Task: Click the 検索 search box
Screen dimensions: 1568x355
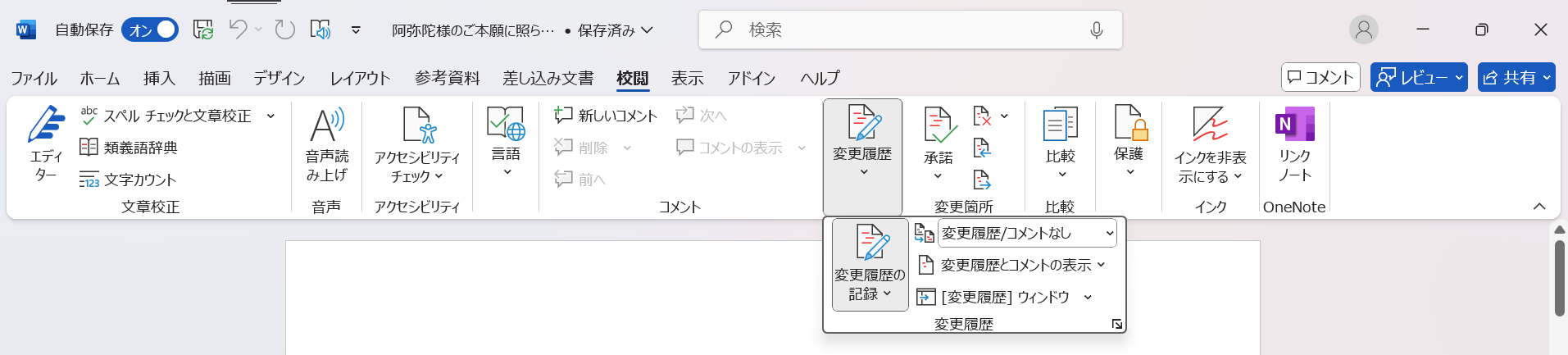Action: (x=910, y=30)
